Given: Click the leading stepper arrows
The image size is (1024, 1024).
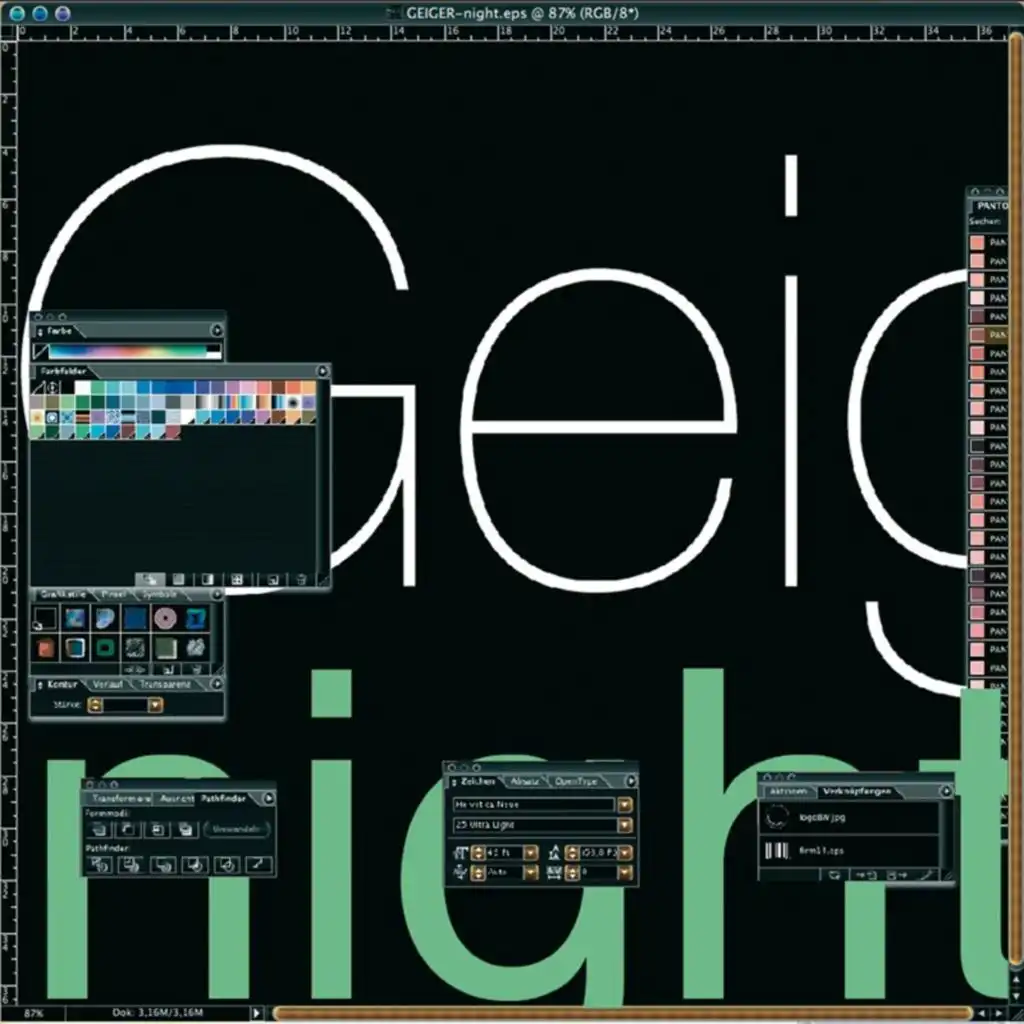Looking at the screenshot, I should pos(572,853).
